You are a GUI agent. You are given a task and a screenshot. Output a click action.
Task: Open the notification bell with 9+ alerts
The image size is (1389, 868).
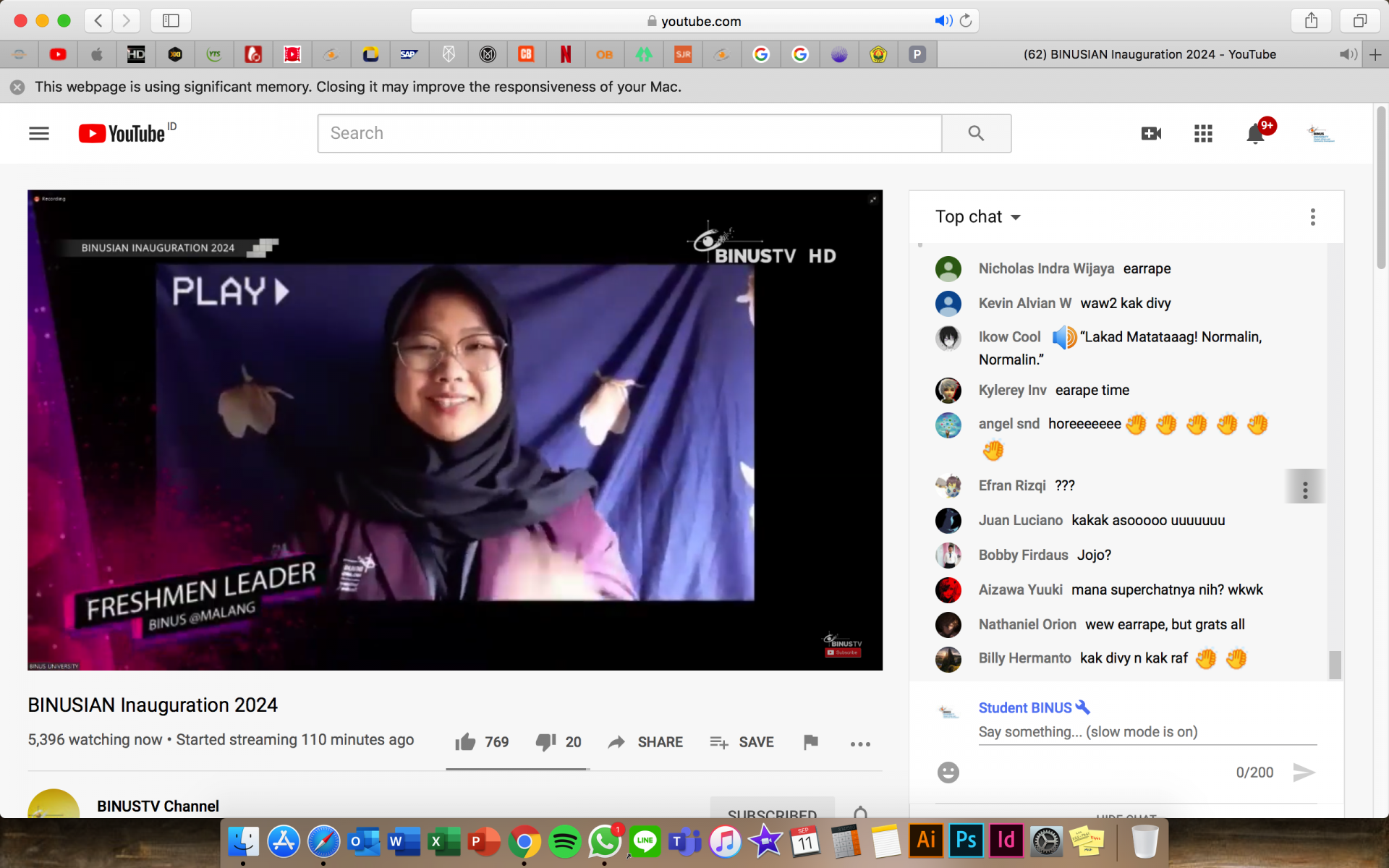1255,133
